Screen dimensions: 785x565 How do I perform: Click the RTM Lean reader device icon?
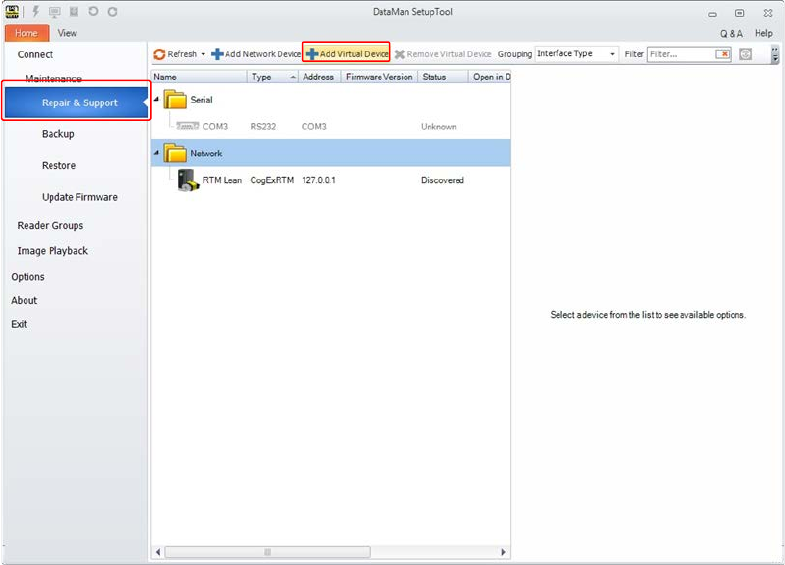click(189, 180)
